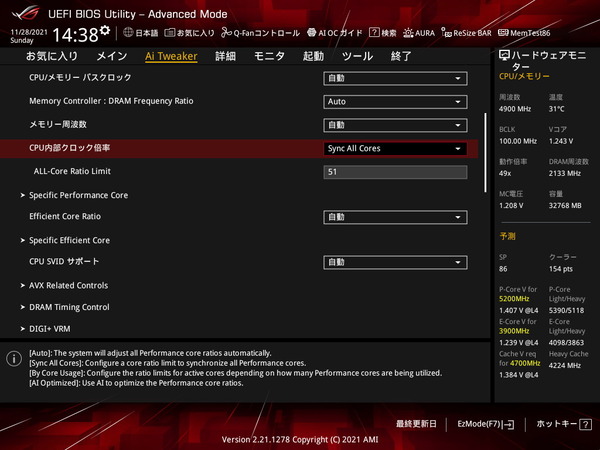Viewport: 600px width, 450px height.
Task: Open the Efficient Core Ratio dropdown
Action: (395, 217)
